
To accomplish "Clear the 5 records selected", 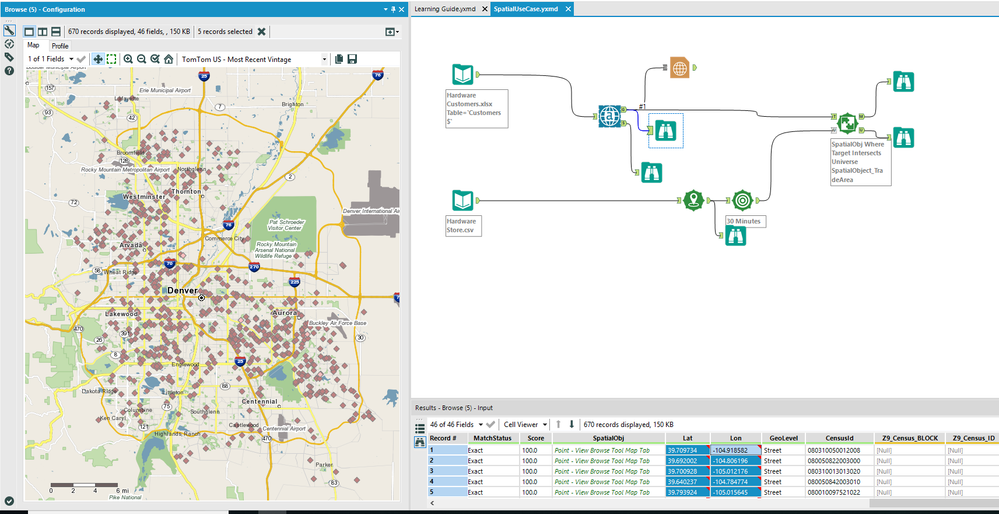I will tap(262, 31).
